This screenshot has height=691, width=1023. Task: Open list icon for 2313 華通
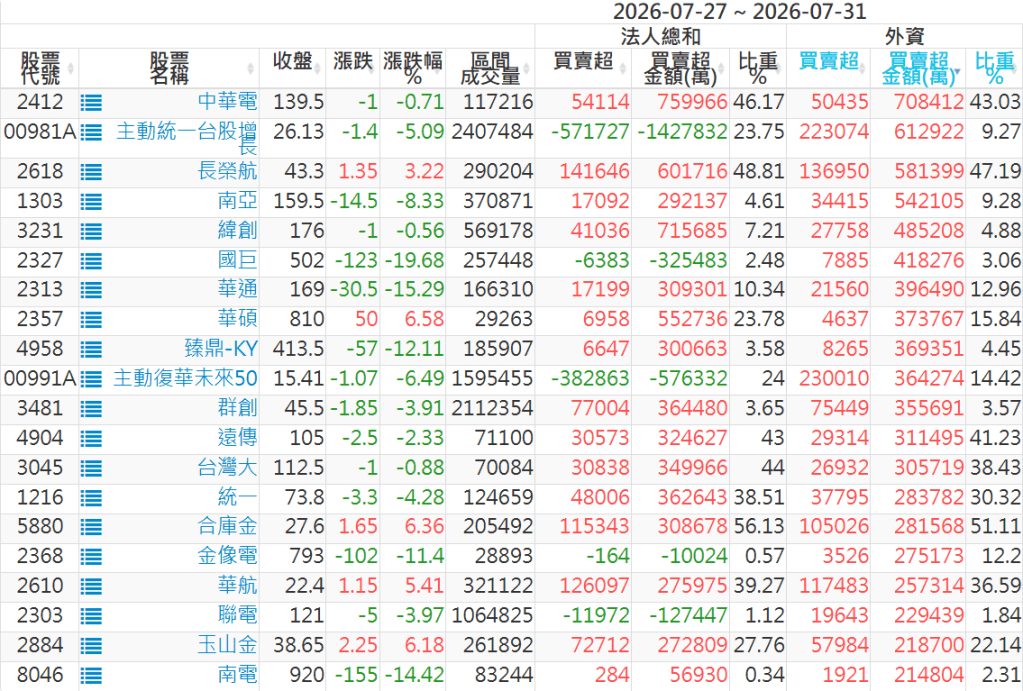click(x=91, y=290)
